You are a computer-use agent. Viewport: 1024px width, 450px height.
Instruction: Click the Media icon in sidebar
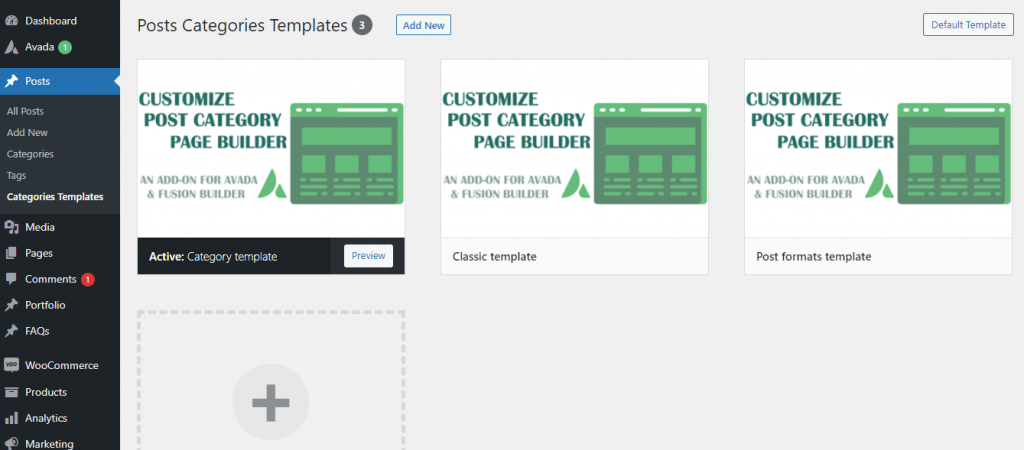(x=11, y=227)
